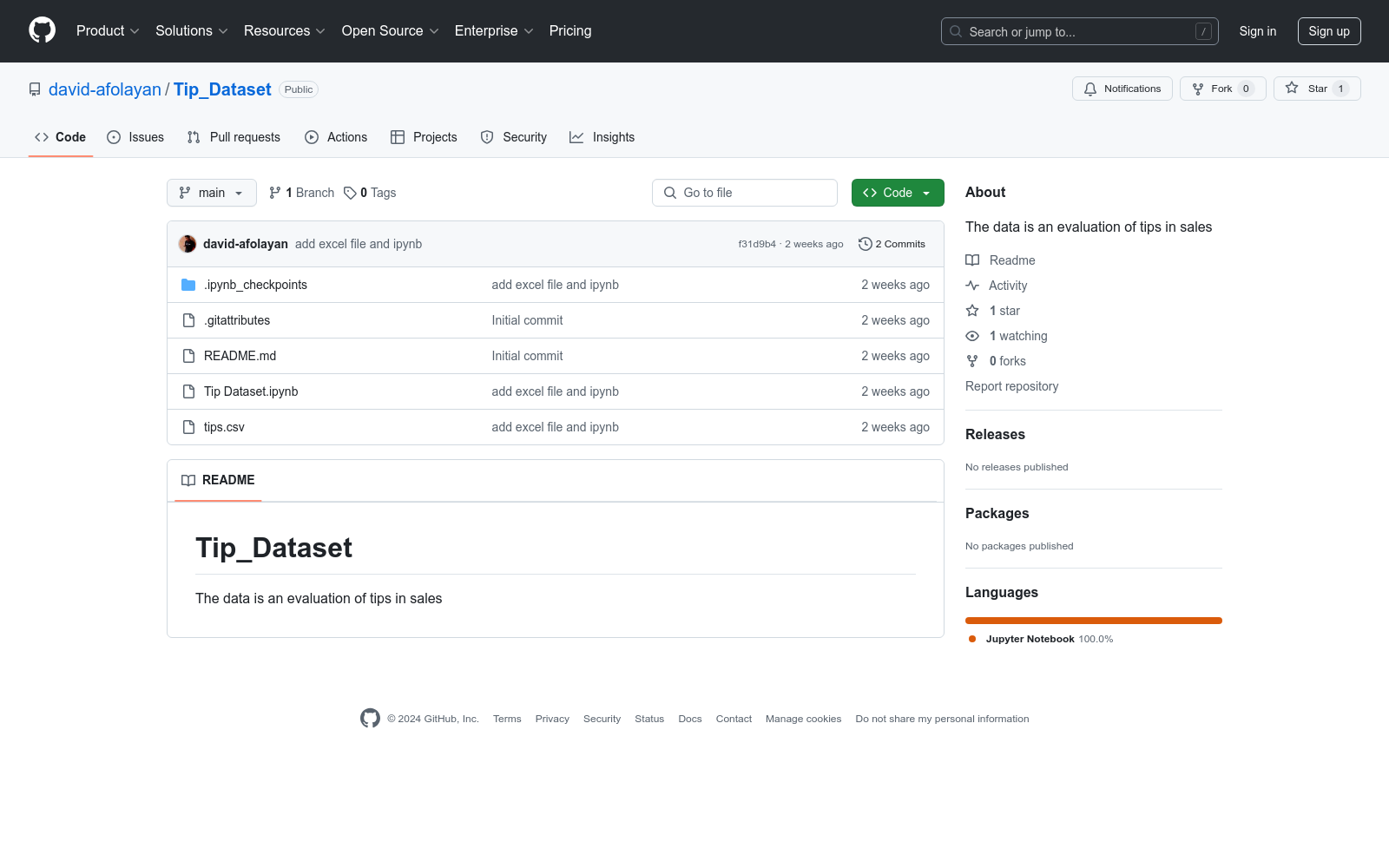Click the Sign in link
Screen dimensions: 1389x868
(x=1258, y=31)
